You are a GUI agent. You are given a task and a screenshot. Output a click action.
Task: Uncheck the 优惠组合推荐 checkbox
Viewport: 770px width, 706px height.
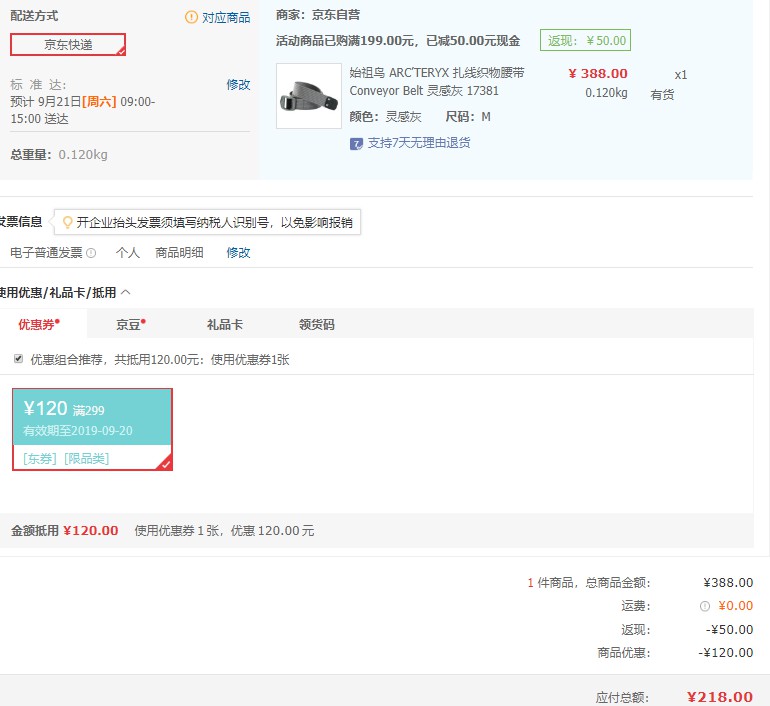[19, 358]
